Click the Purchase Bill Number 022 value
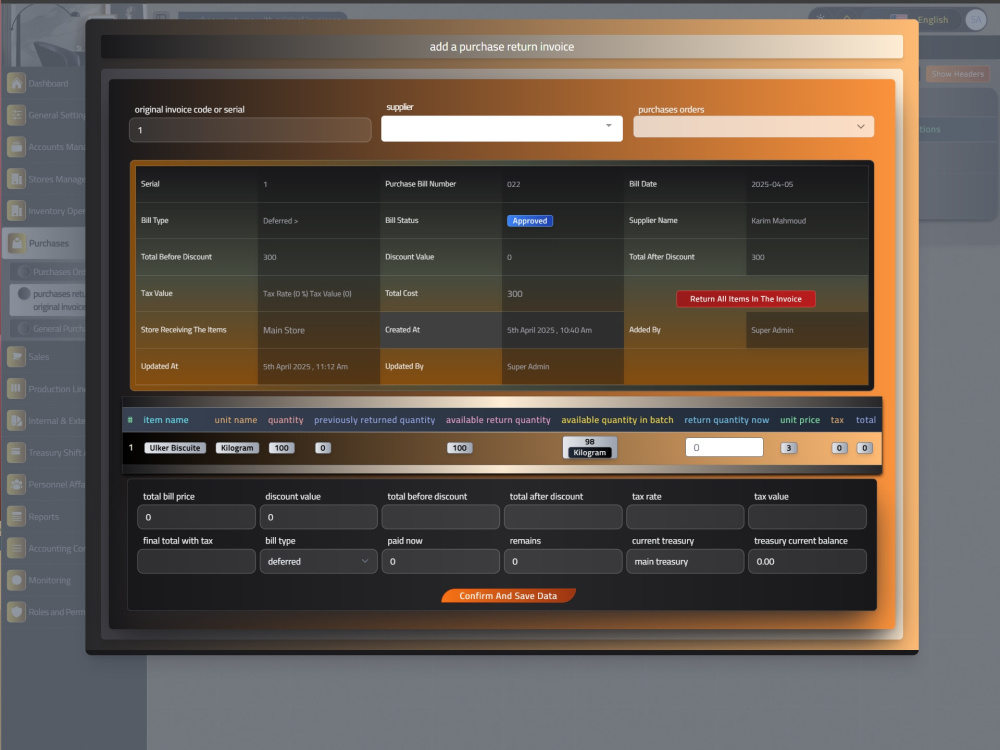1000x750 pixels. pos(513,184)
